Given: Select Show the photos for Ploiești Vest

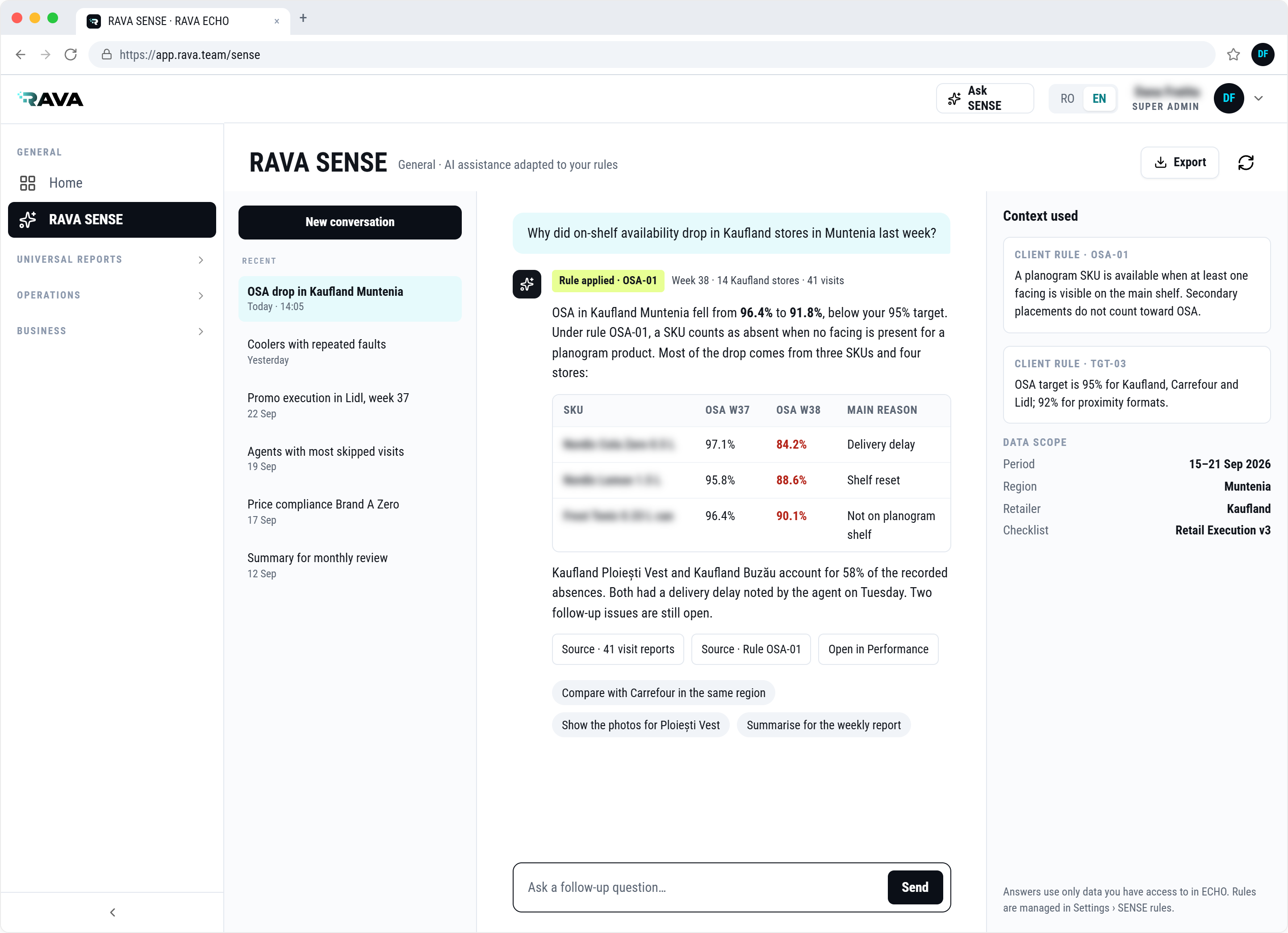Looking at the screenshot, I should click(x=640, y=726).
